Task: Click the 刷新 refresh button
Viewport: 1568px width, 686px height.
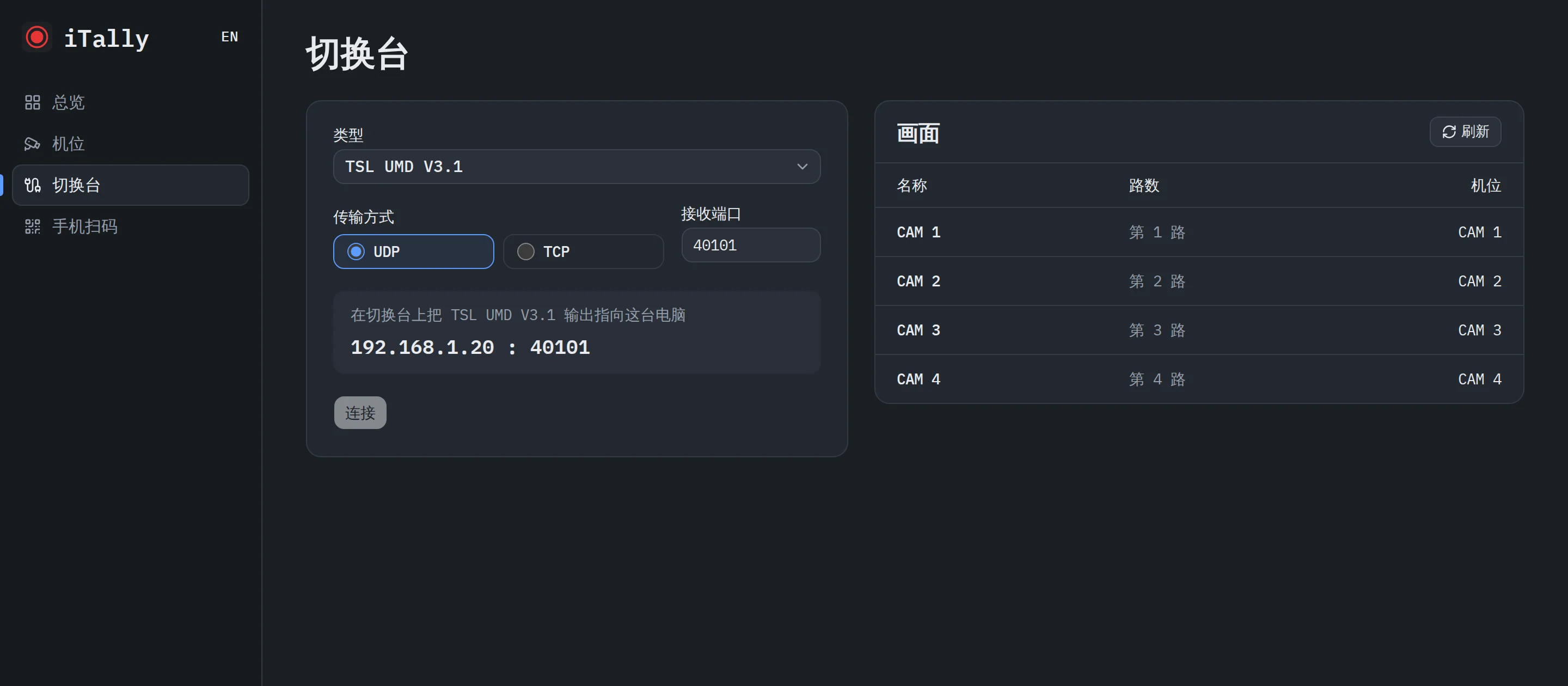Action: coord(1465,131)
